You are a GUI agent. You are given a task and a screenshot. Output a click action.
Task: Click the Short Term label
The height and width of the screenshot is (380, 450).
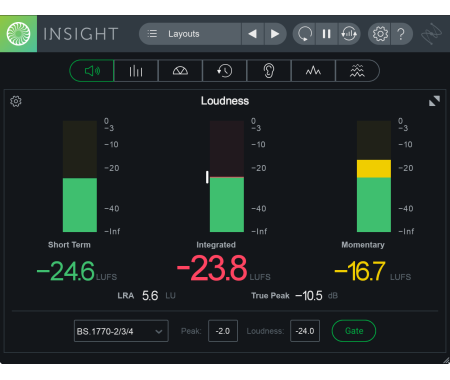click(69, 245)
